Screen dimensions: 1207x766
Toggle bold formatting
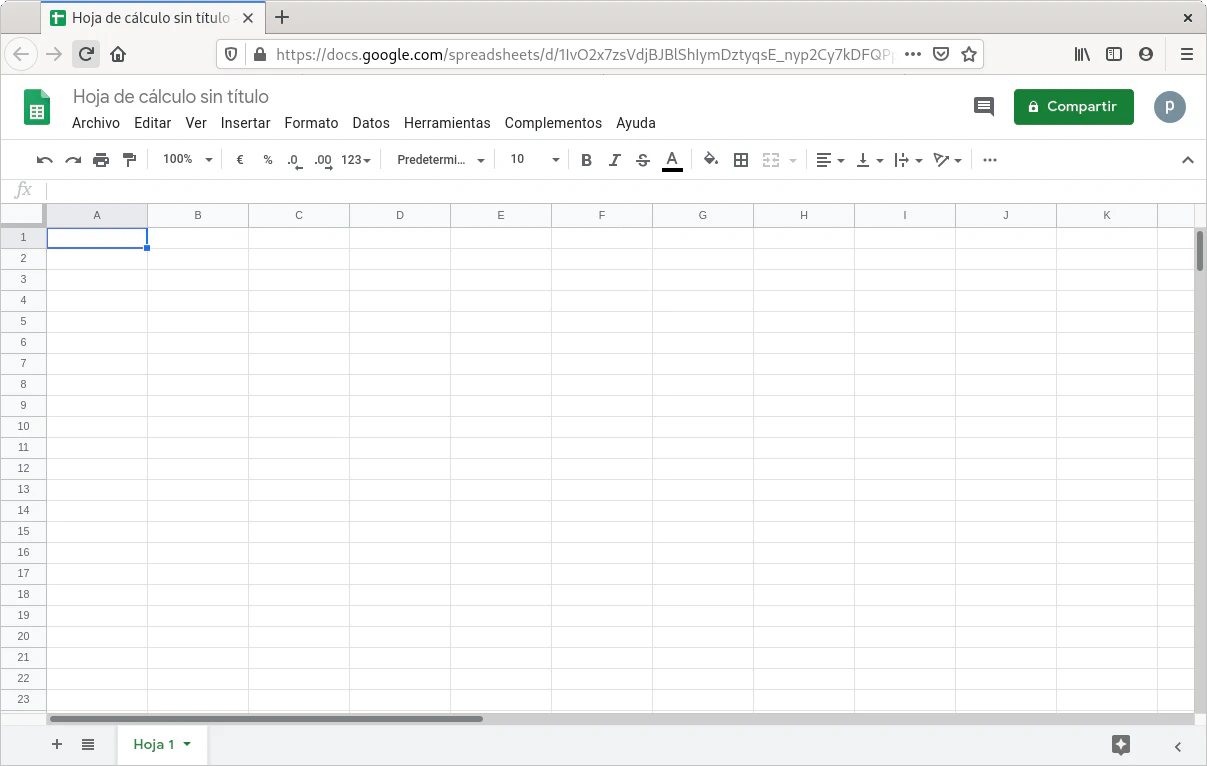pyautogui.click(x=586, y=160)
